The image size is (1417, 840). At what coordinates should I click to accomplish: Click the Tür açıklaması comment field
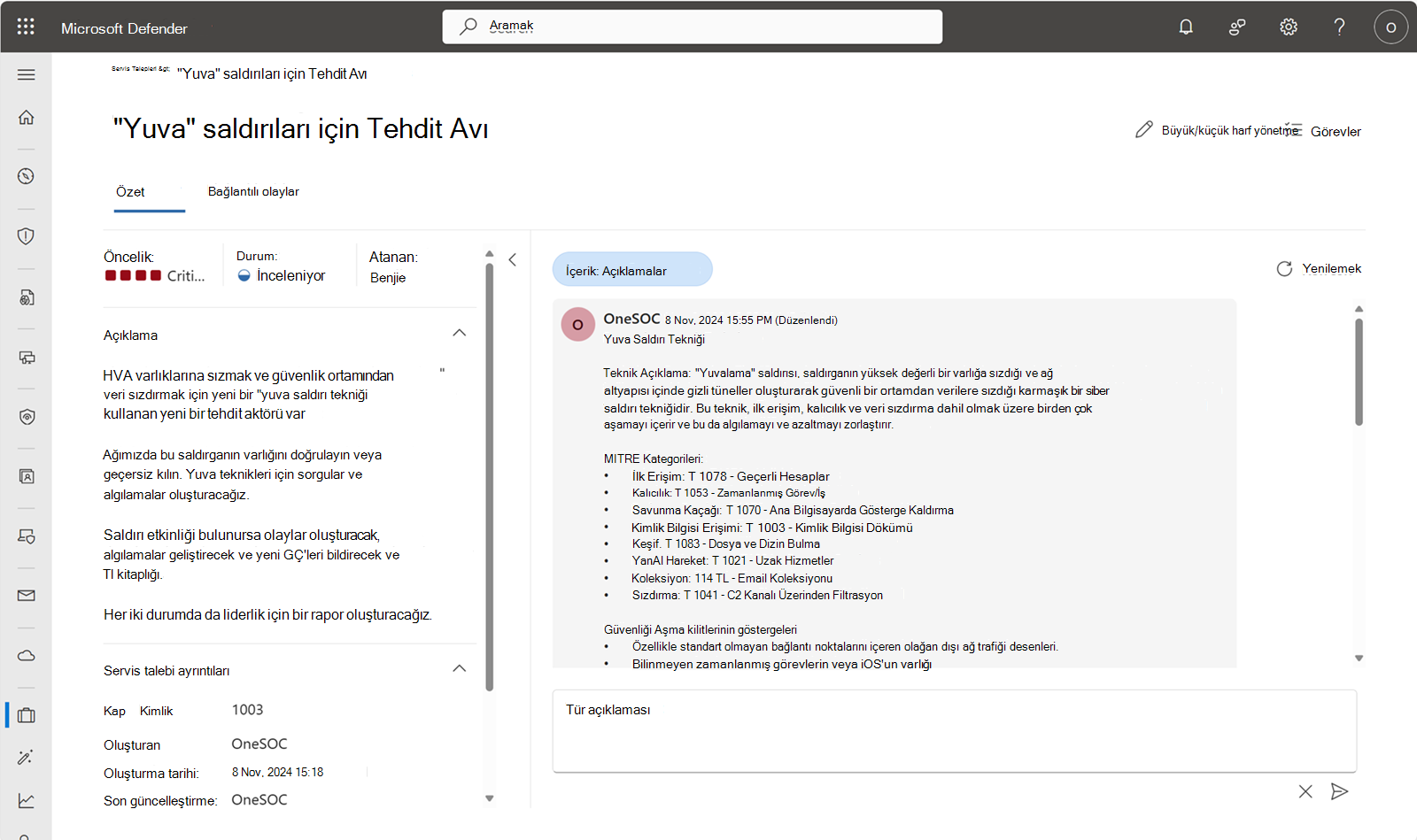click(955, 731)
